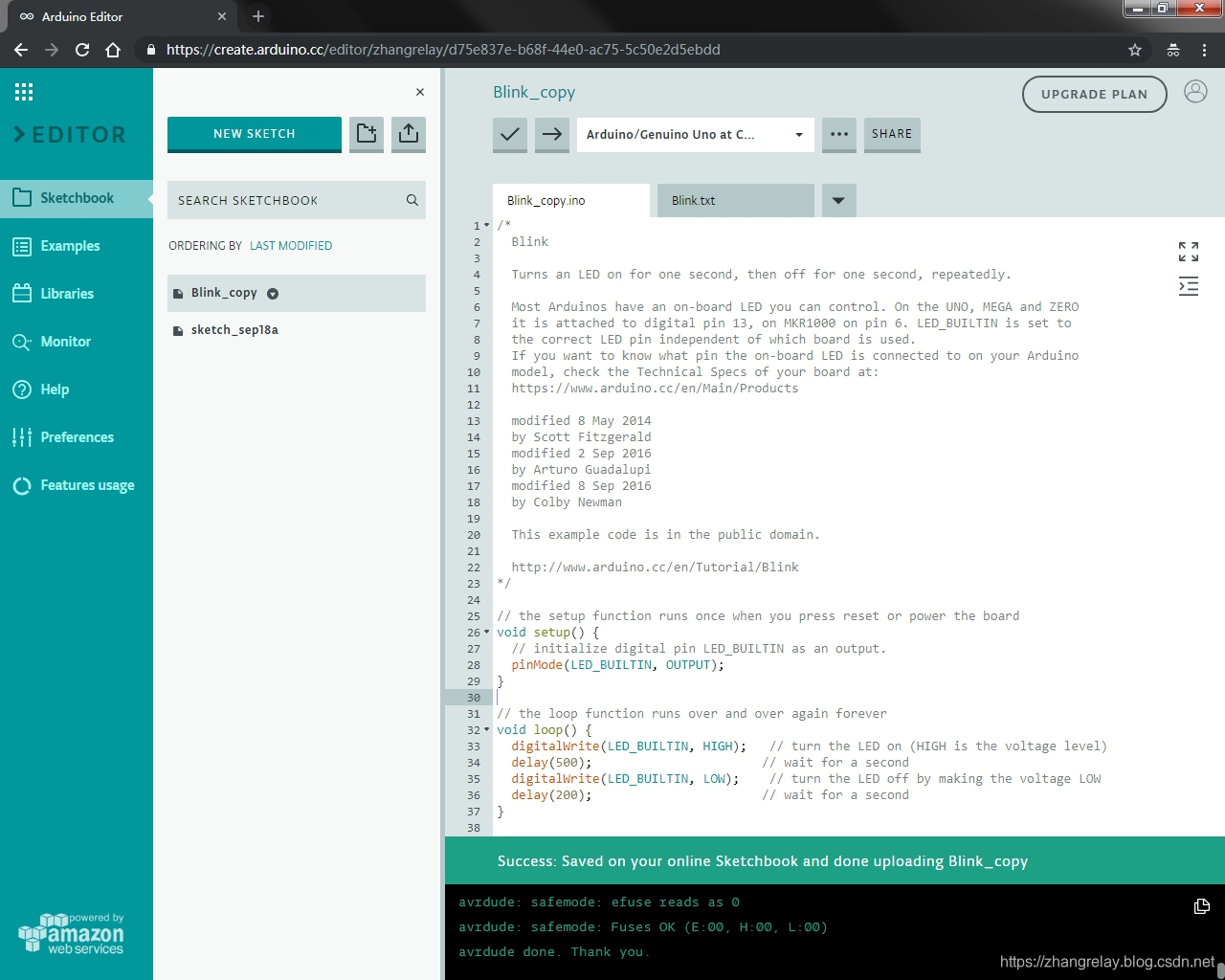Click the Success saved status message
Viewport: 1225px width, 980px height.
763,861
